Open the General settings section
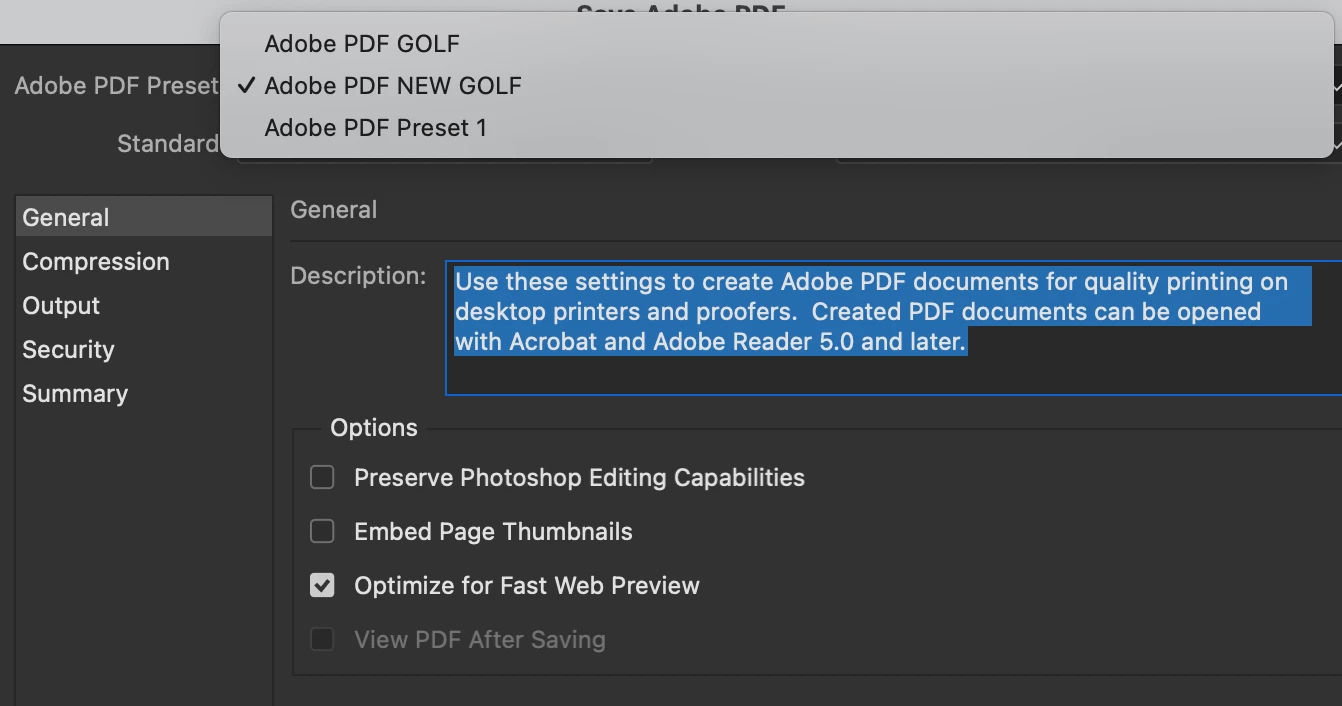Screen dimensions: 1342x706 144,217
